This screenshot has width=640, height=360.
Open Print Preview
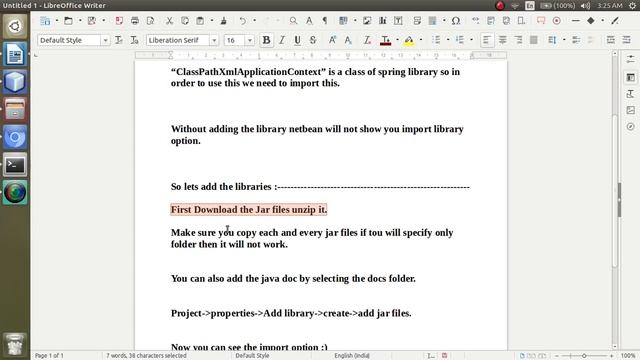coord(151,21)
